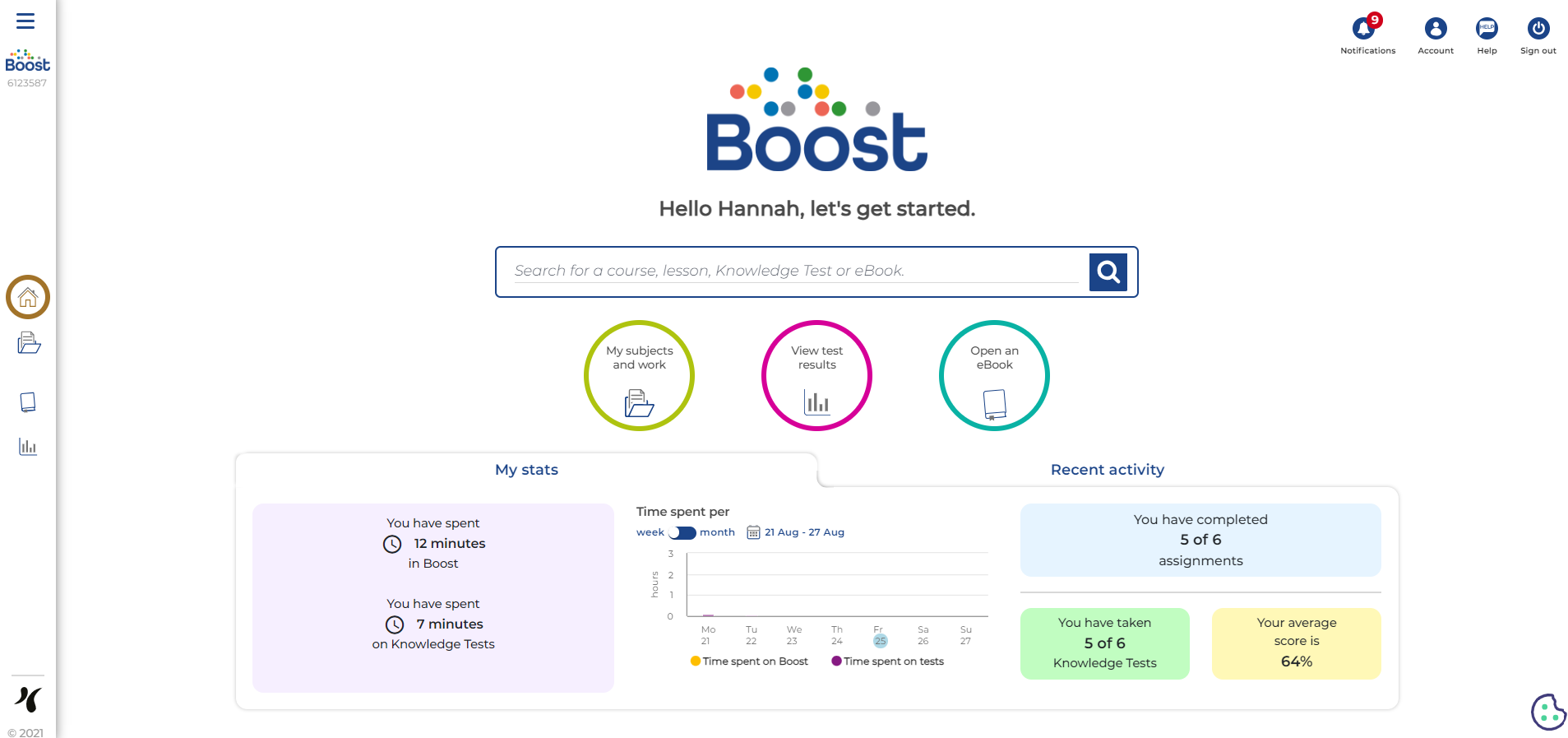Open the Notifications bell
The height and width of the screenshot is (738, 1568).
(1364, 30)
